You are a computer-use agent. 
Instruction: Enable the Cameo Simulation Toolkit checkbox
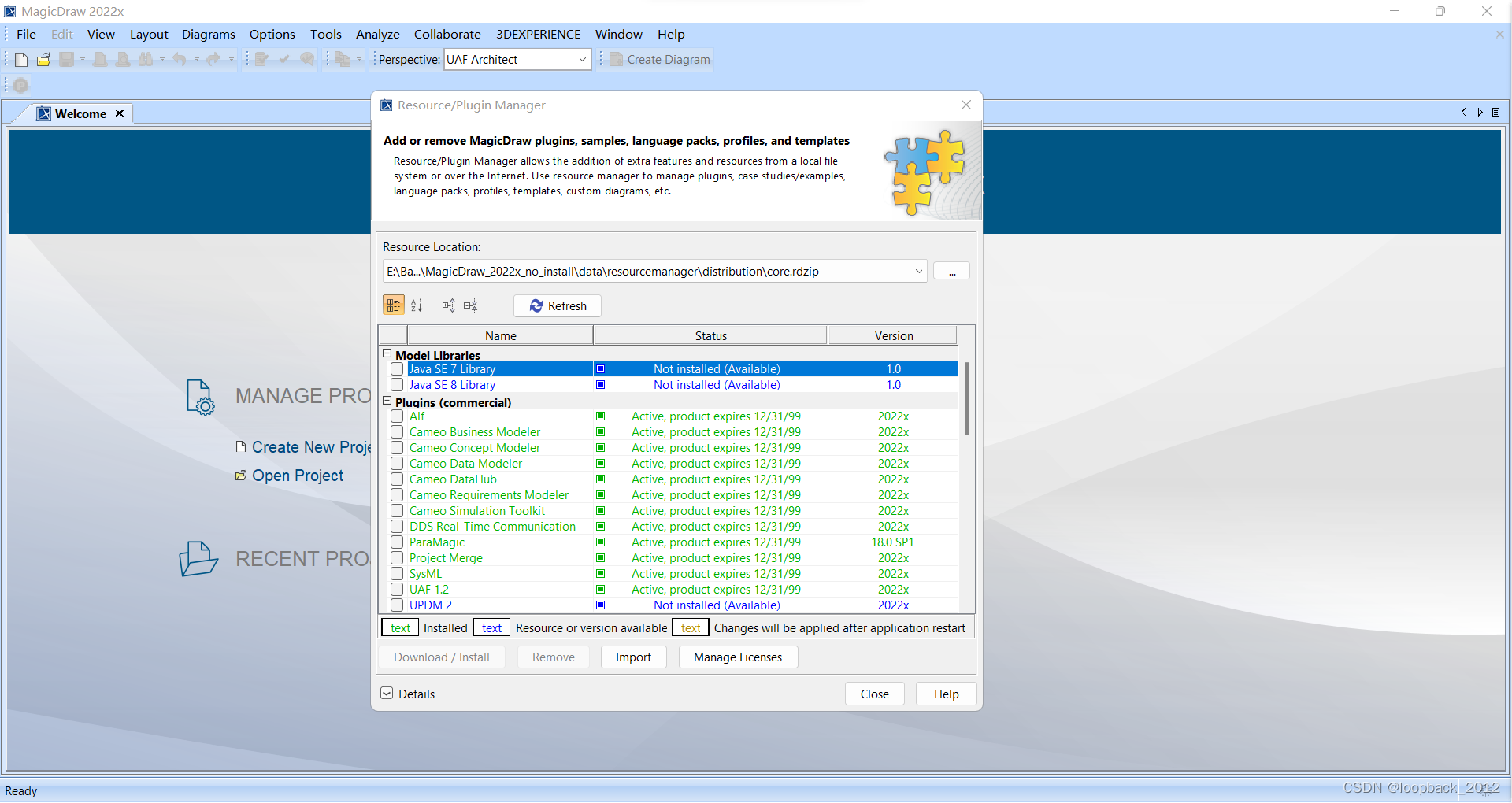(x=397, y=511)
